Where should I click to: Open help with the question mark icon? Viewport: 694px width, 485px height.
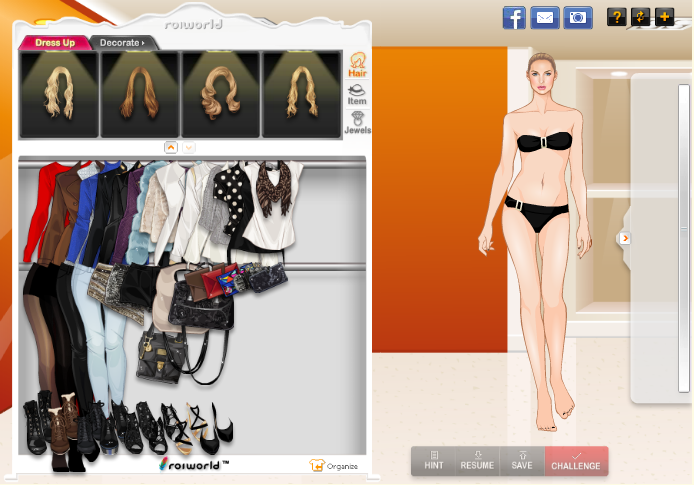click(617, 17)
